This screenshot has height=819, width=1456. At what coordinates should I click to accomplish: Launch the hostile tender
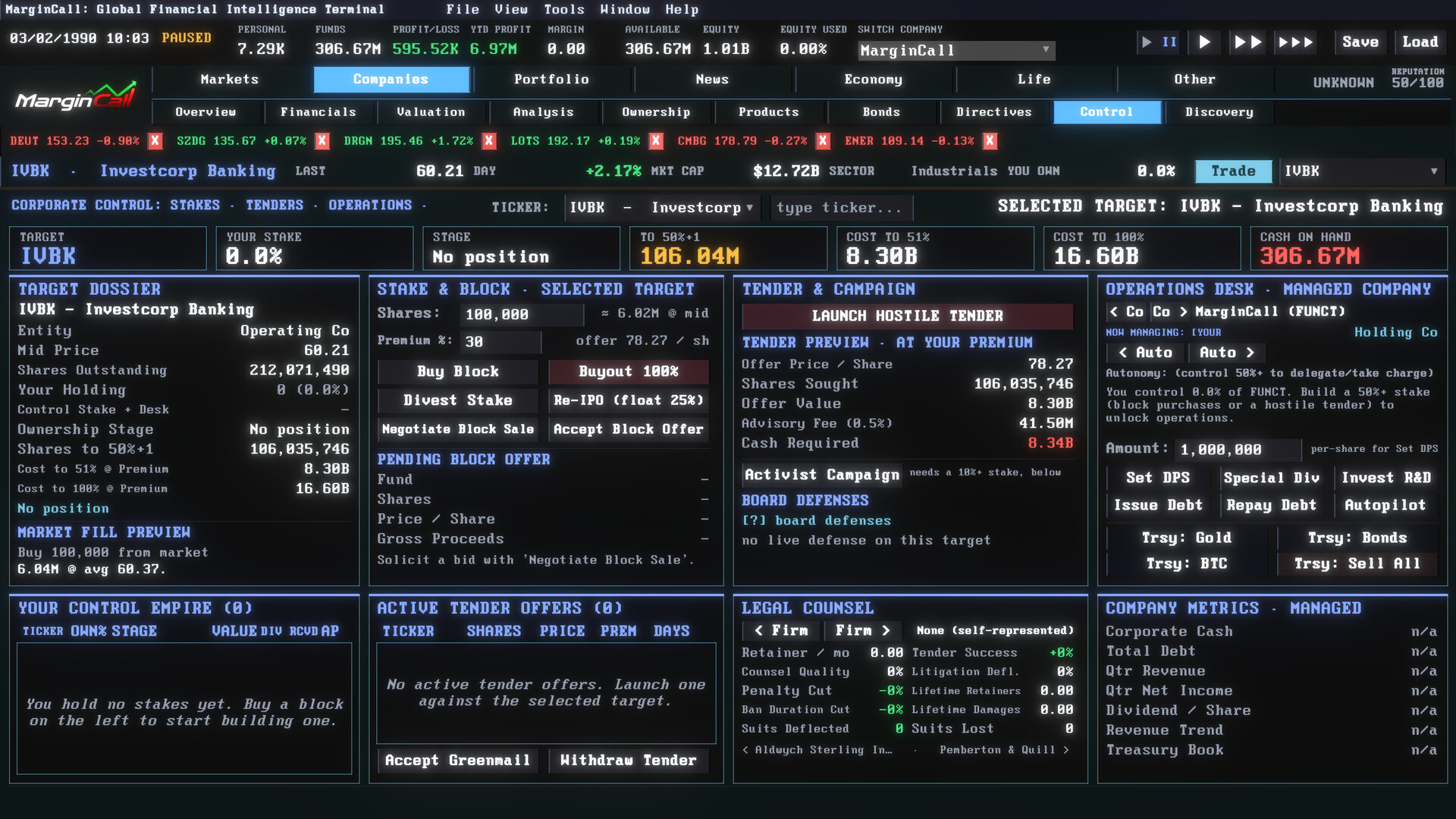[907, 316]
